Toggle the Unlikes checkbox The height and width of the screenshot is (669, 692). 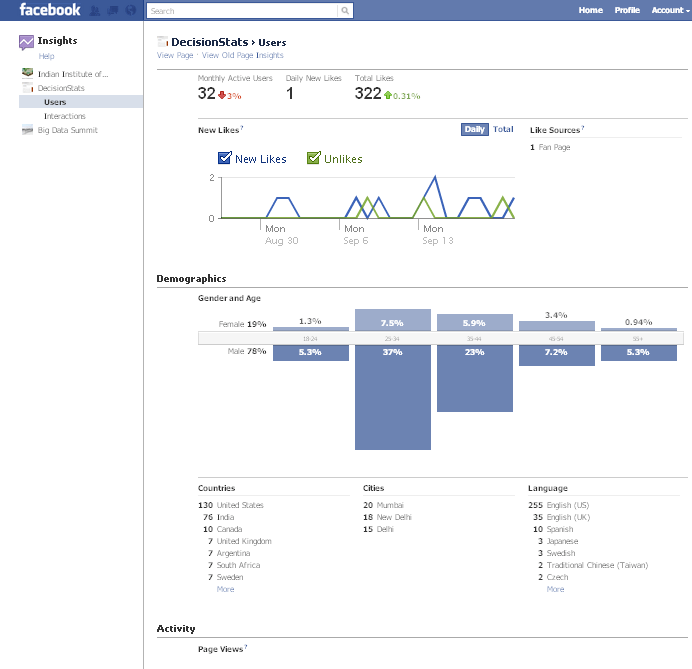(x=314, y=158)
